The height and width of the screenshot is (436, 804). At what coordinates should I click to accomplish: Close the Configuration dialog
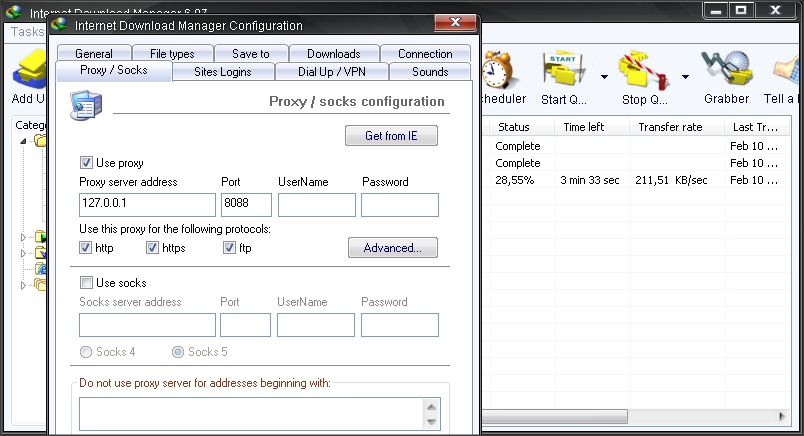coord(455,22)
